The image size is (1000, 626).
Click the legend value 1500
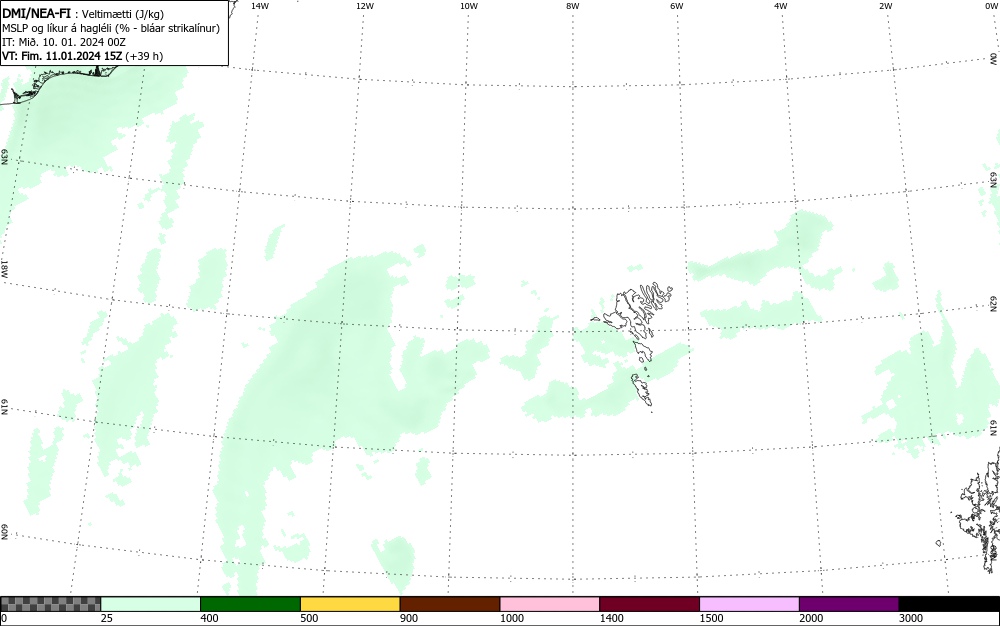(x=712, y=618)
